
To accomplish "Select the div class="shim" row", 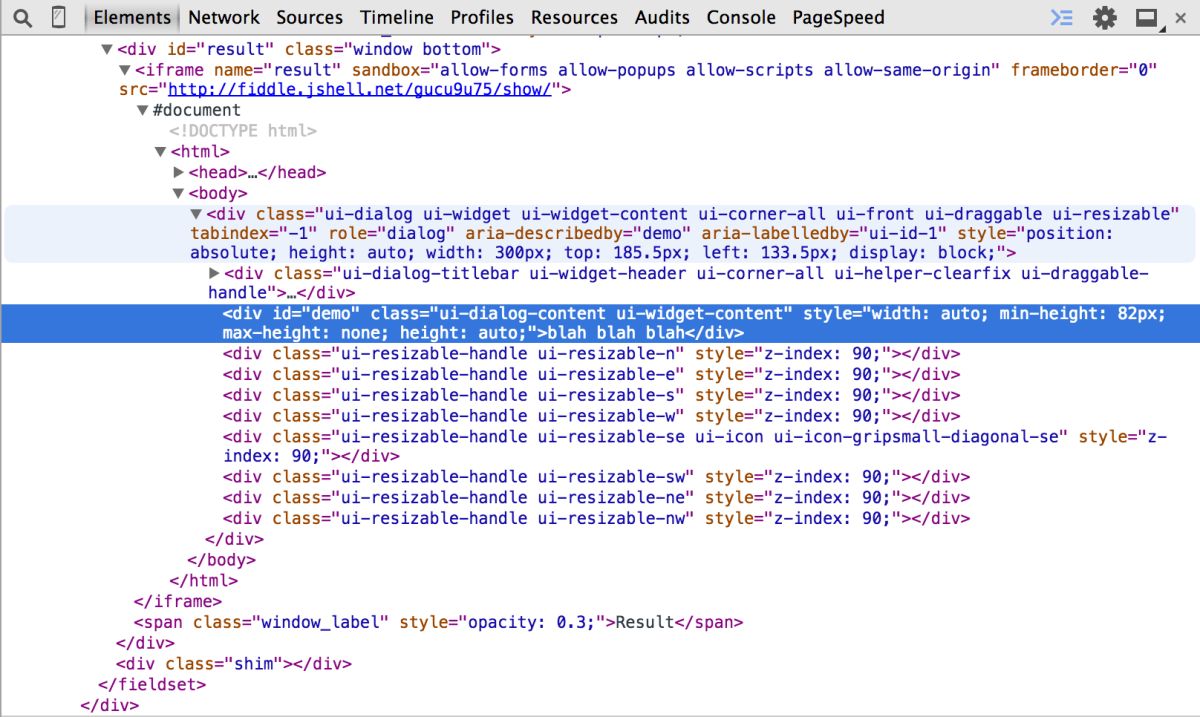I will click(x=234, y=663).
